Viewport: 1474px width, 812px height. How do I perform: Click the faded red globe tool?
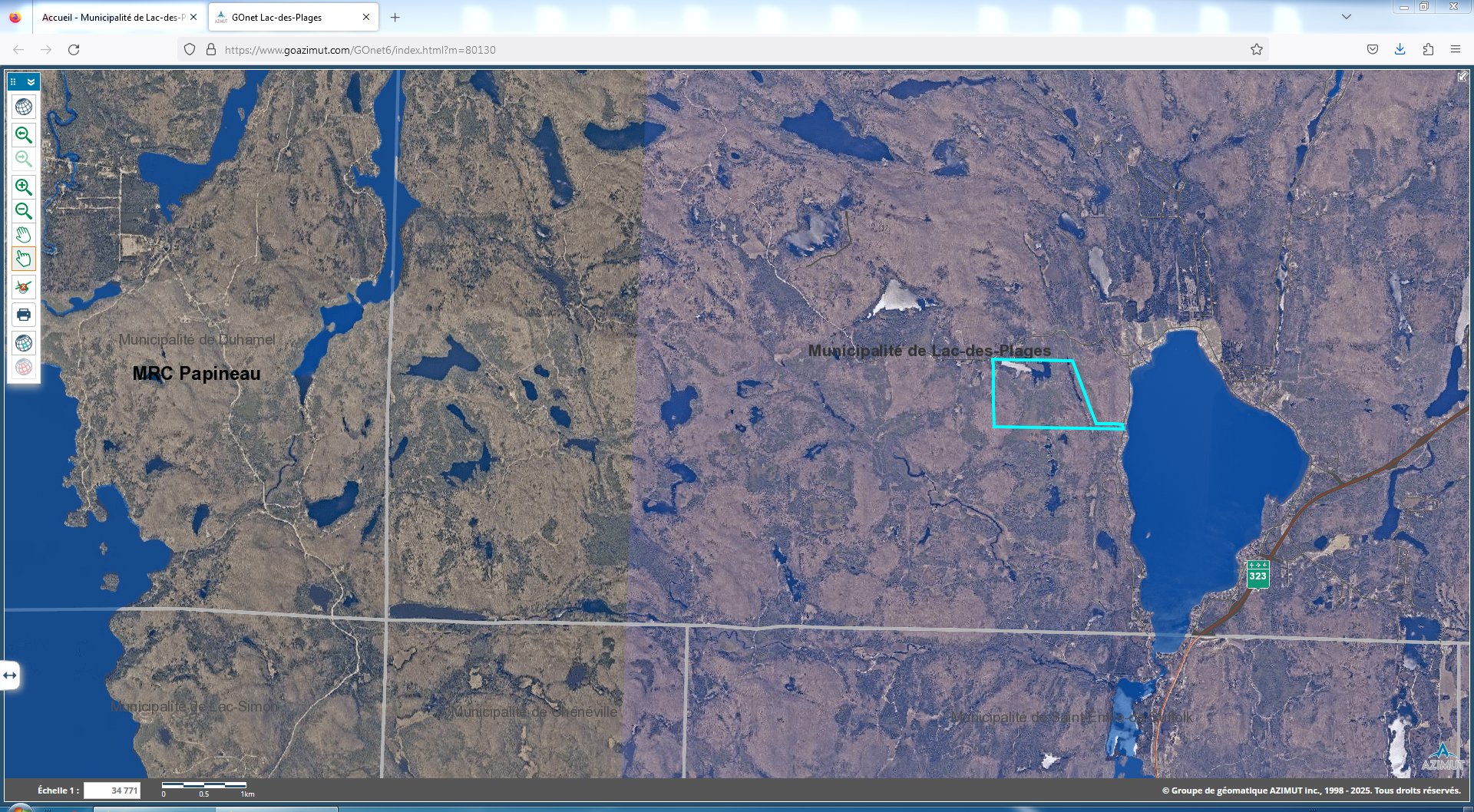click(x=24, y=367)
